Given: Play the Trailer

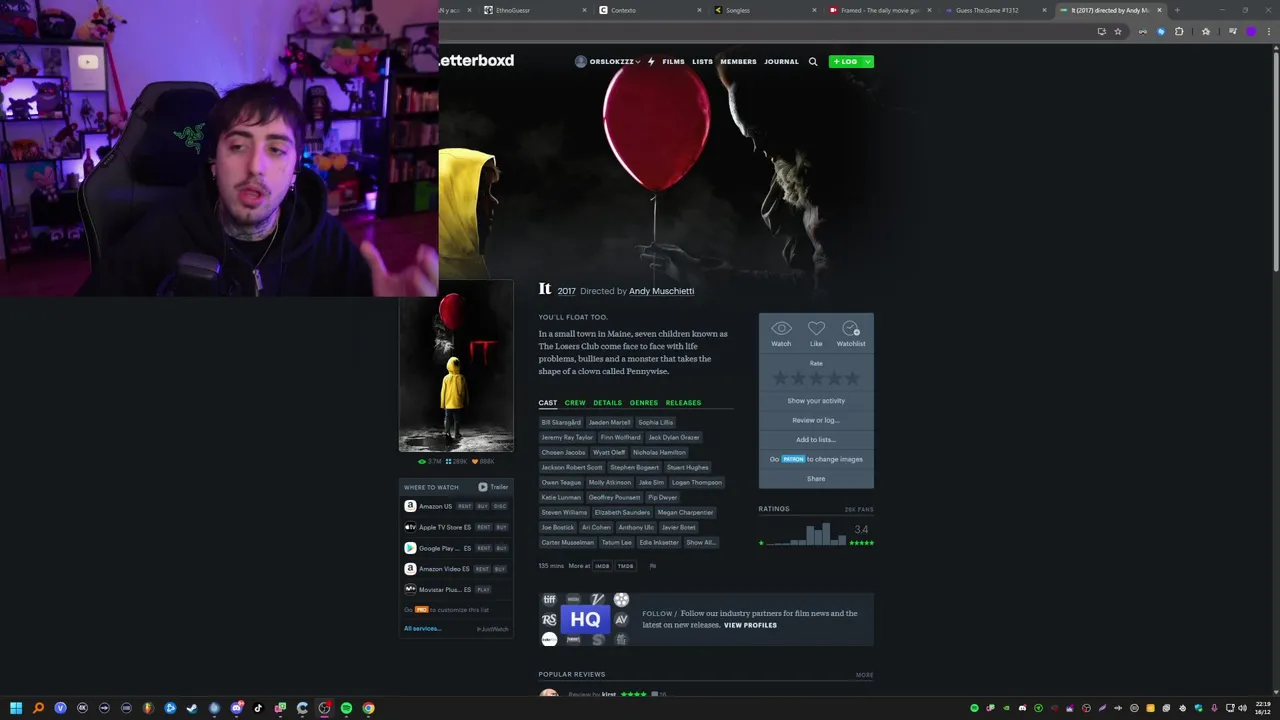Looking at the screenshot, I should pyautogui.click(x=493, y=487).
